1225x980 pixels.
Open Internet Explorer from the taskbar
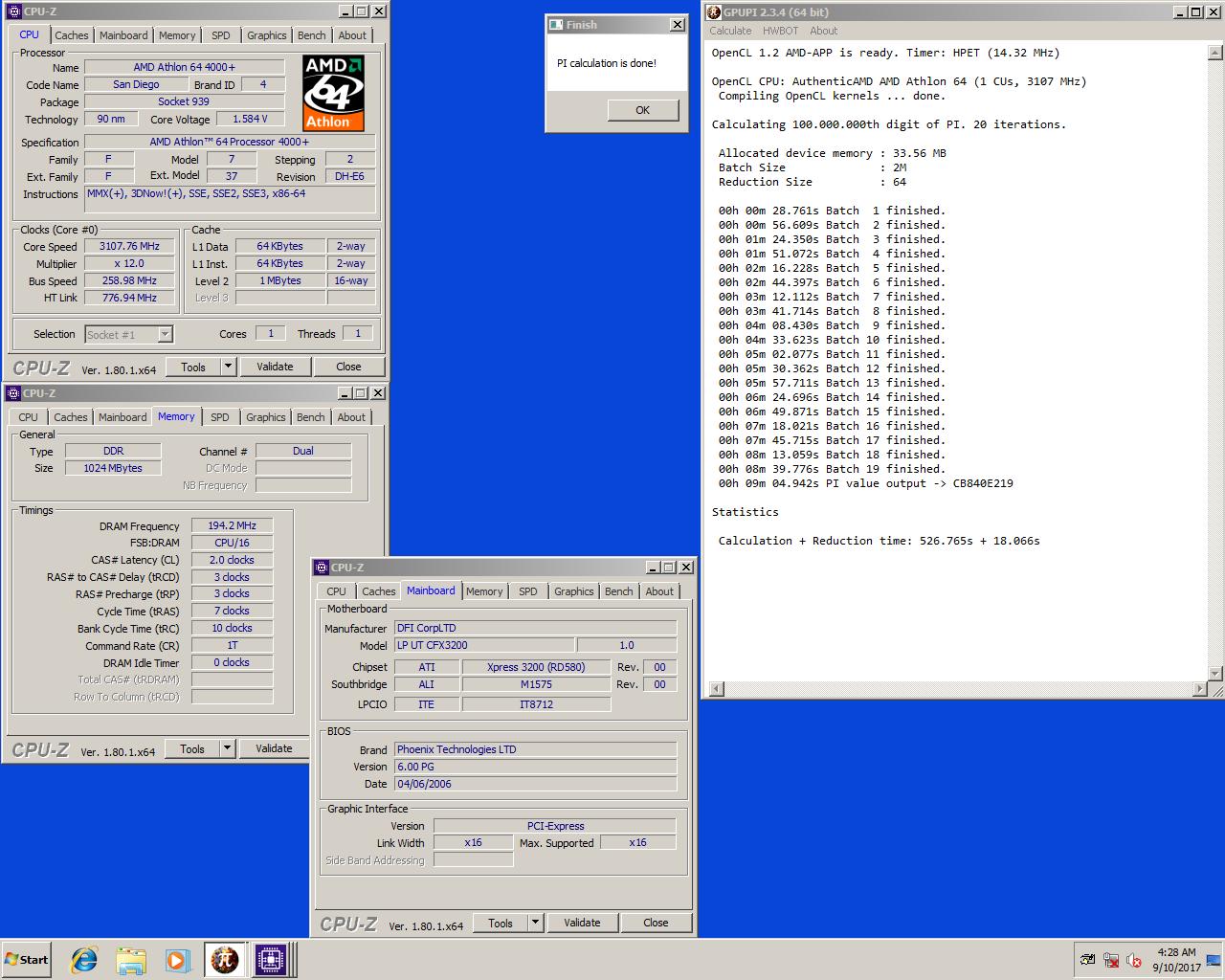84,959
